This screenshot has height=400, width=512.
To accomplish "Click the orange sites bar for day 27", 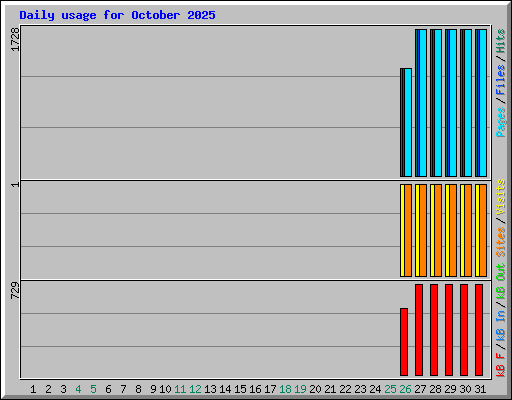I will pyautogui.click(x=423, y=230).
